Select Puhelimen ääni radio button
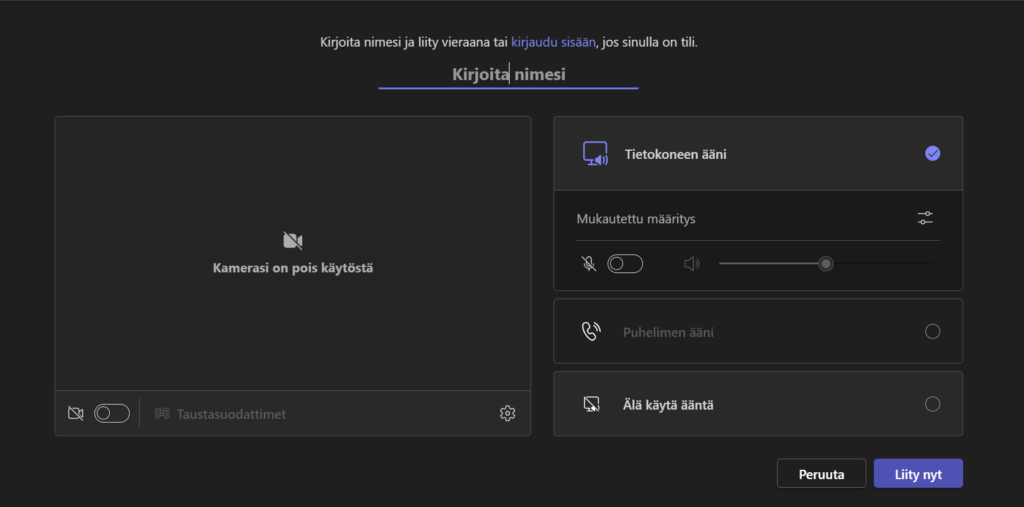 [933, 331]
